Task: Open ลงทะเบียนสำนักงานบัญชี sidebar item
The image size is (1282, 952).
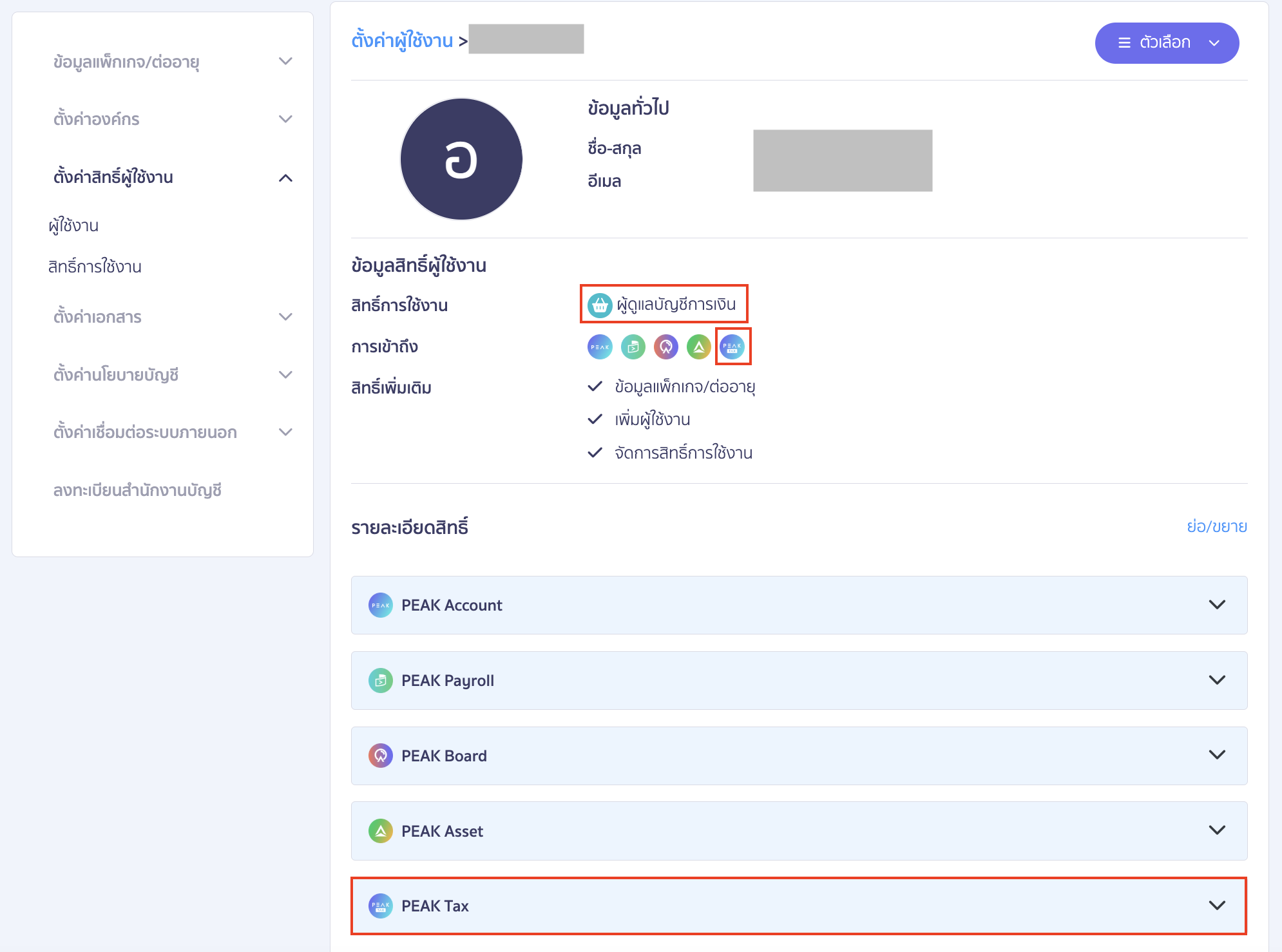Action: tap(137, 490)
